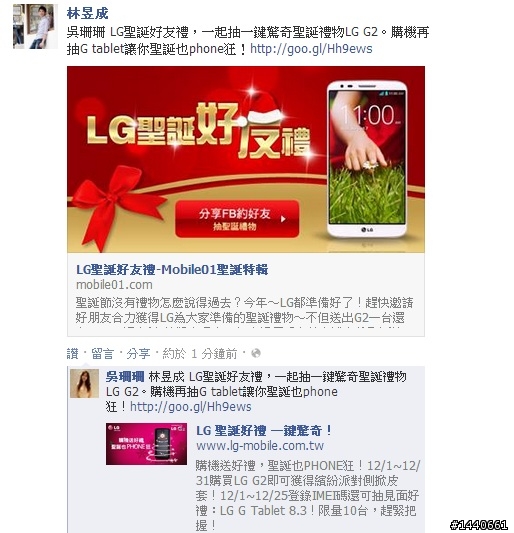Click the www.lg-mobile.com.tw domain link
The height and width of the screenshot is (533, 514).
[x=260, y=446]
